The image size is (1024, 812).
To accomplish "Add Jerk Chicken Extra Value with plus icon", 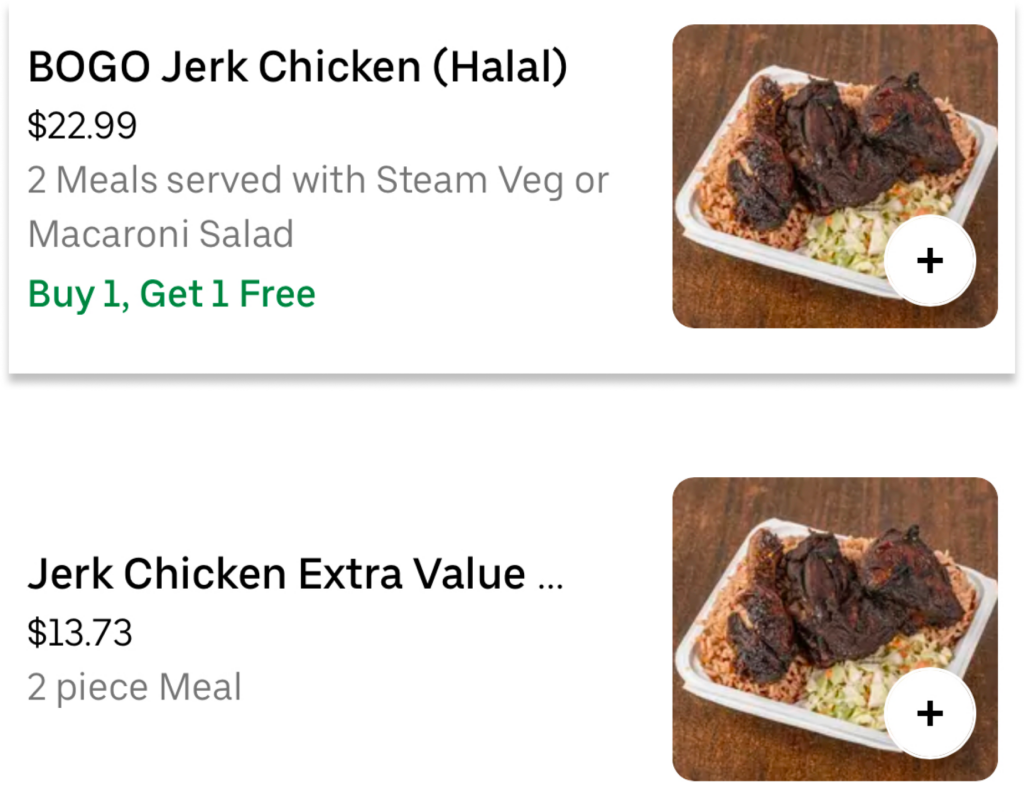I will tap(930, 713).
